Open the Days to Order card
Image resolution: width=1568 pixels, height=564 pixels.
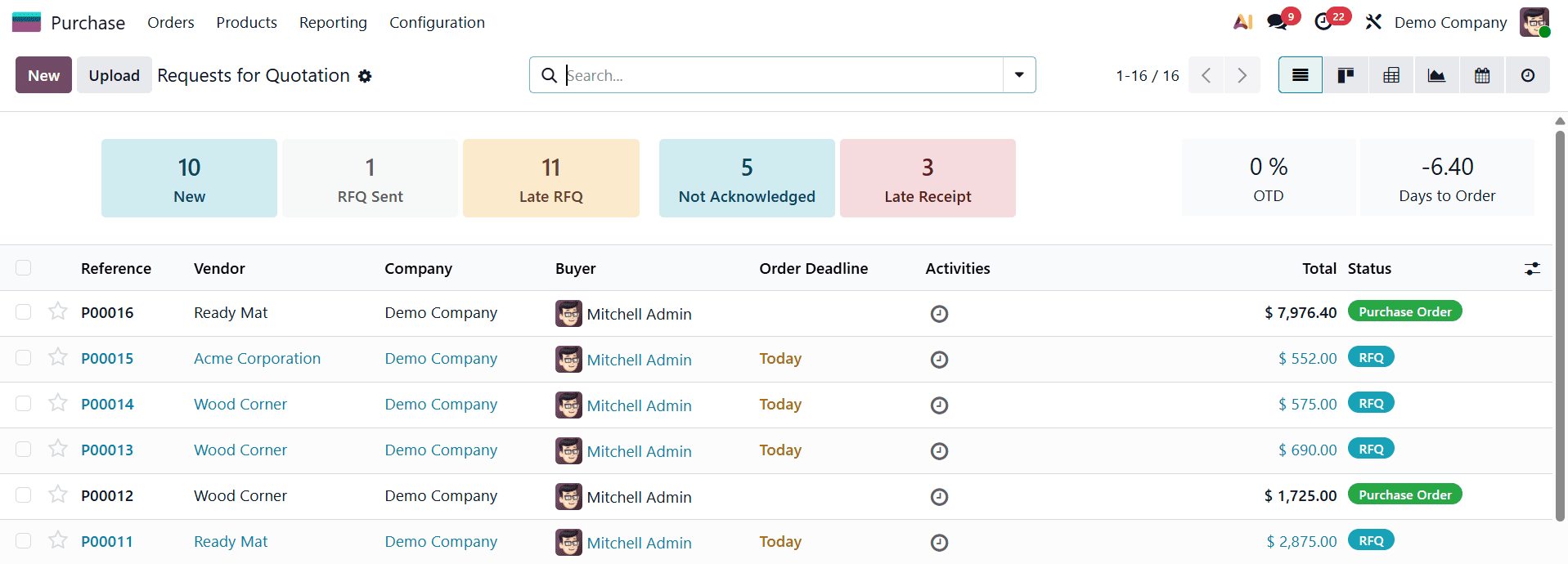(x=1447, y=177)
